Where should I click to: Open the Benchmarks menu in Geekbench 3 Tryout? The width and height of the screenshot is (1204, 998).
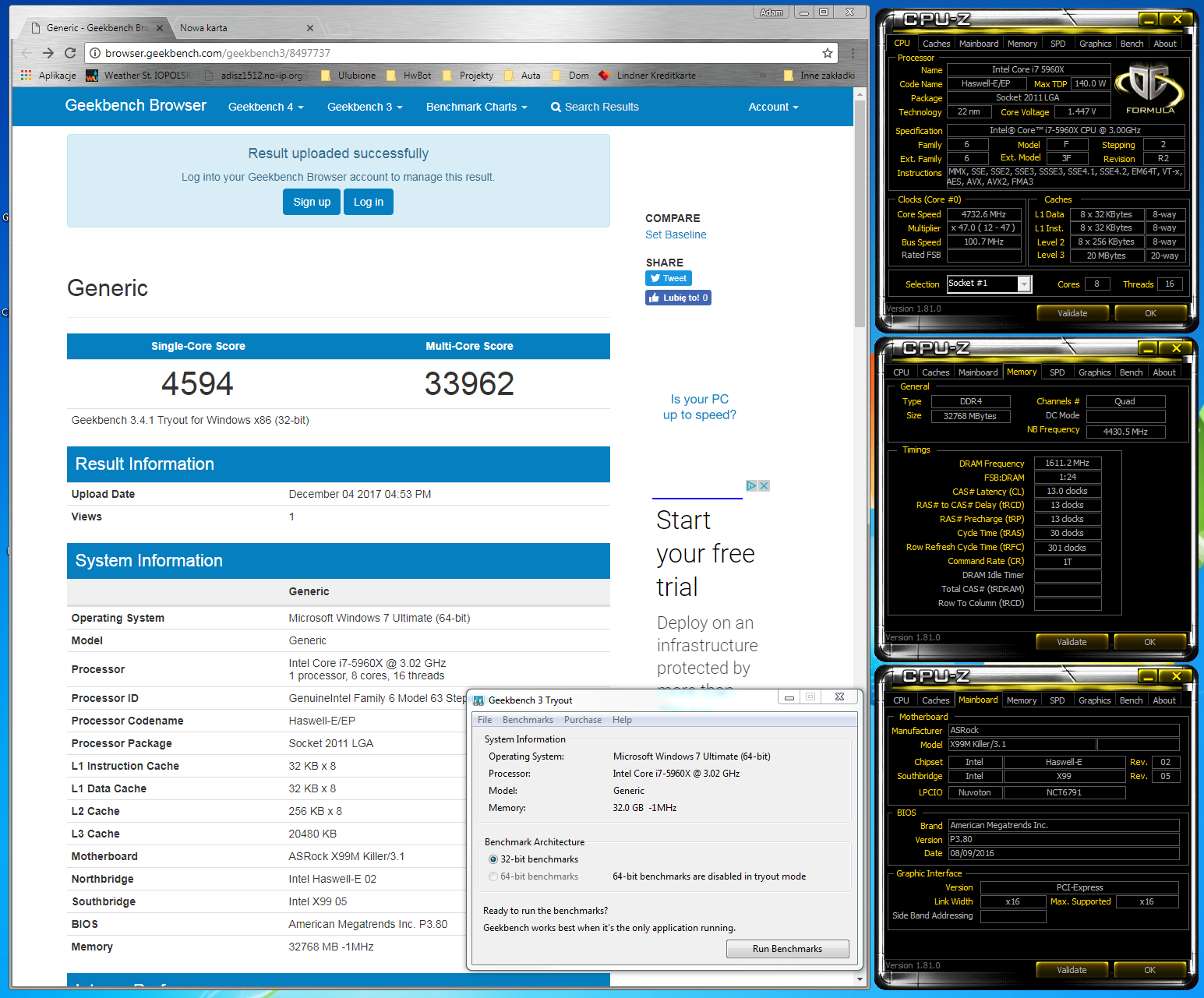[528, 720]
